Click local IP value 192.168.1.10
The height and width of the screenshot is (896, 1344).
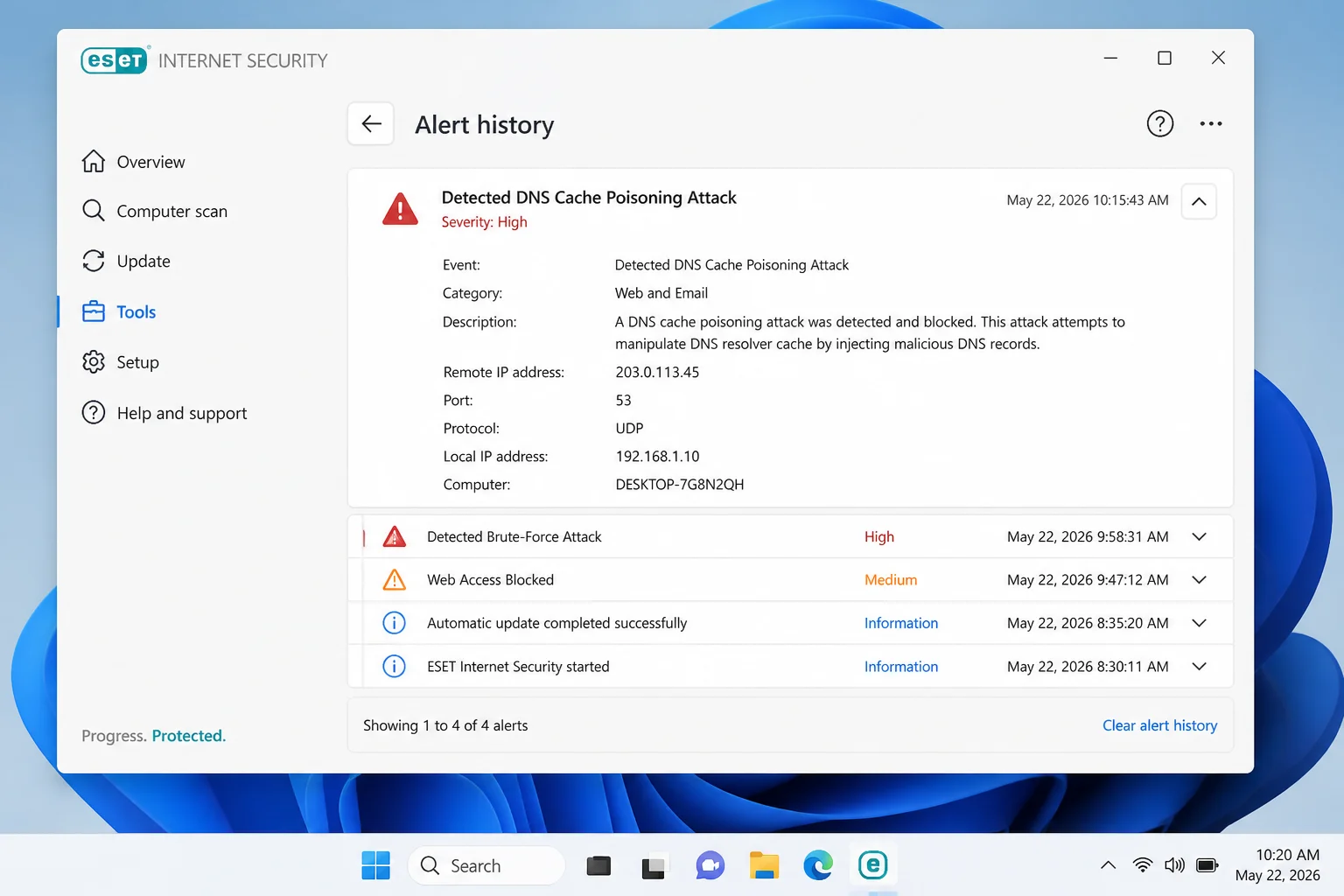click(x=657, y=456)
